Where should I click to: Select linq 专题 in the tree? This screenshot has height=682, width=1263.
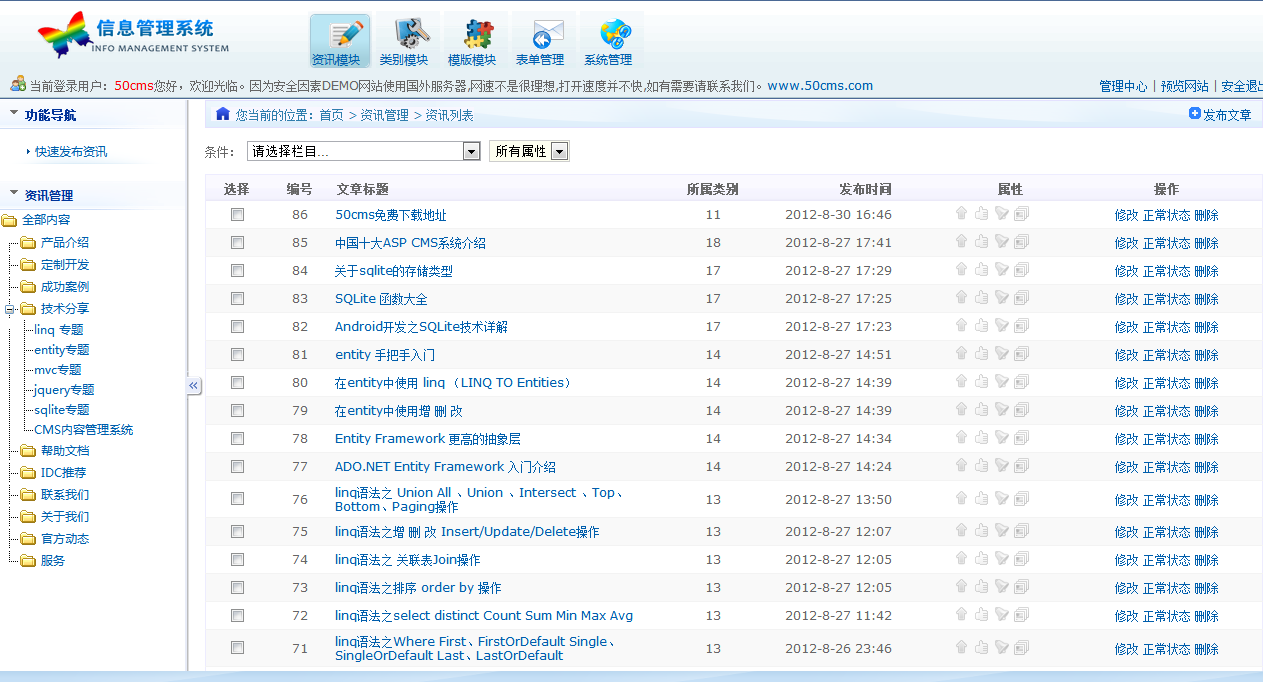pos(59,330)
